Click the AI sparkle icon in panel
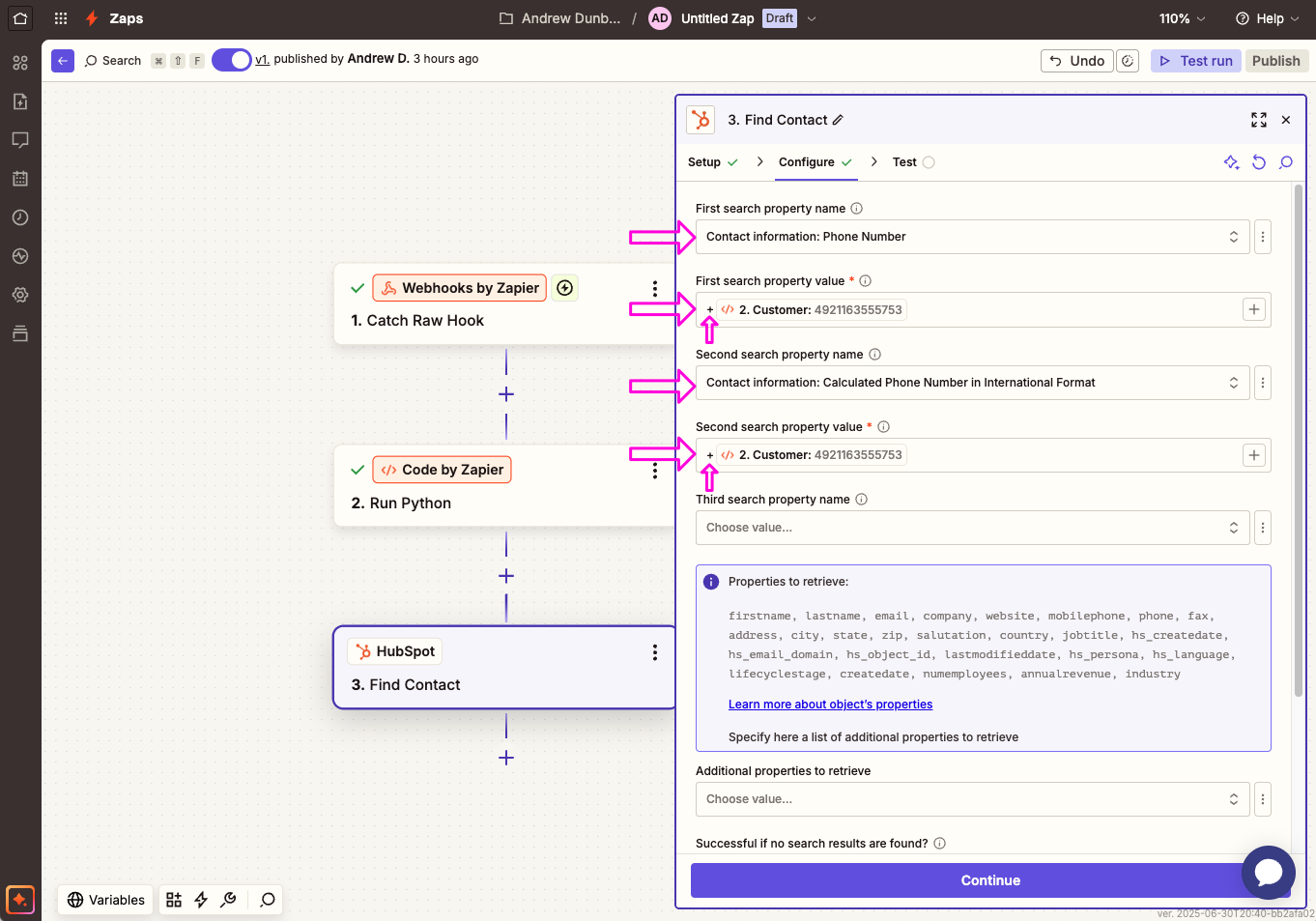The image size is (1316, 921). pyautogui.click(x=1232, y=162)
